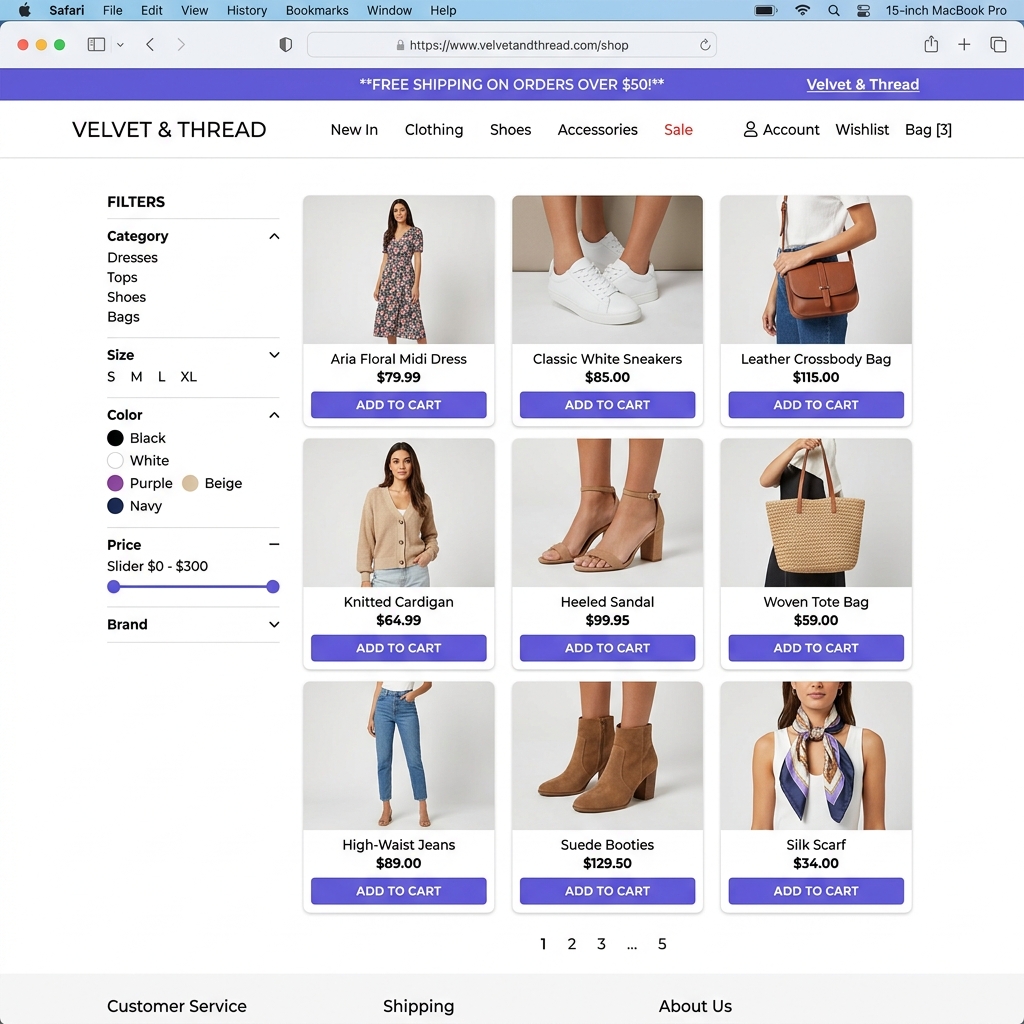Open the shopping bag showing 3 items
The image size is (1024, 1024).
coord(928,129)
